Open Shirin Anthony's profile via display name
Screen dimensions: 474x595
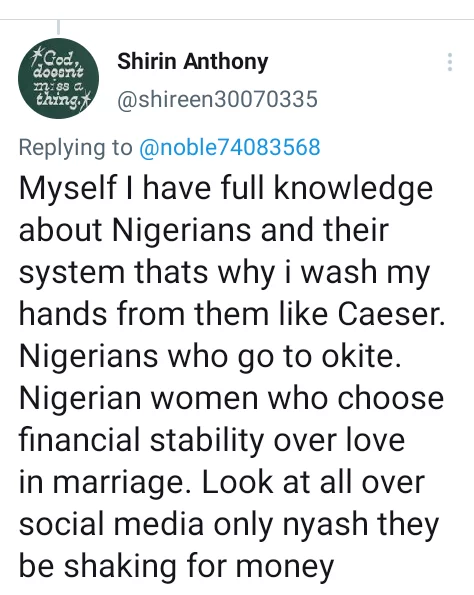coord(192,62)
